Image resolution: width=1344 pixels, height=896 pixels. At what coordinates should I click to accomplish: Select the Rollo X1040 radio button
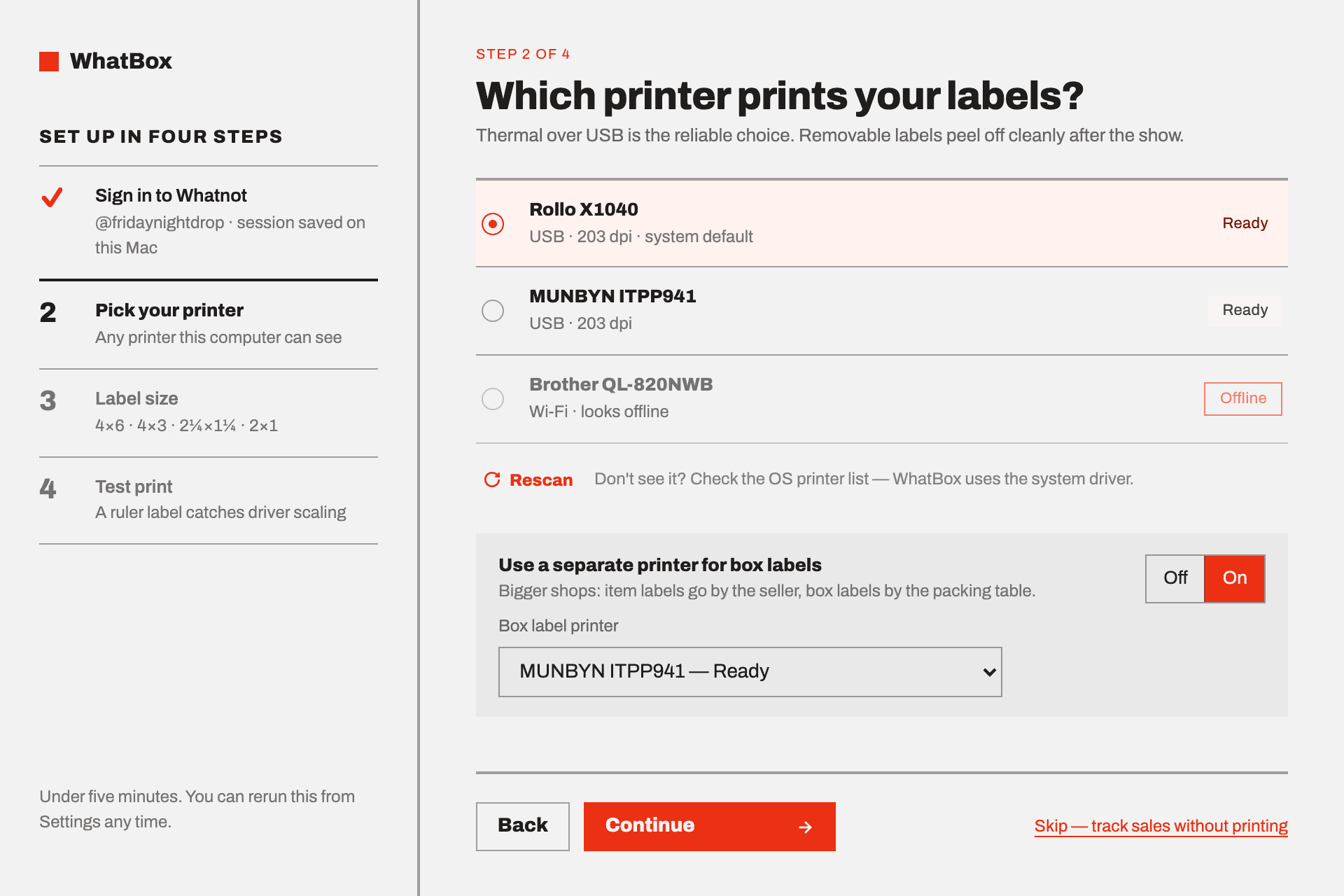click(493, 224)
